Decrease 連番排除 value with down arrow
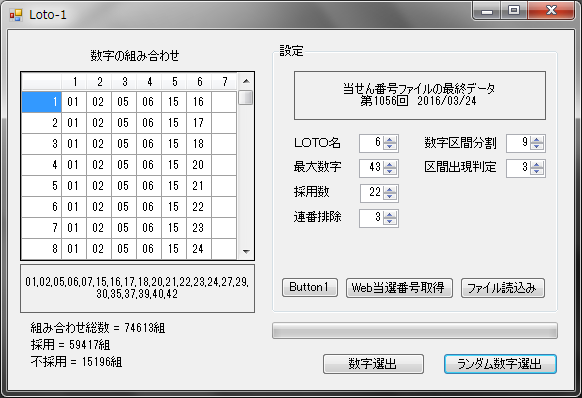Screen dimensions: 582x398 (390, 221)
